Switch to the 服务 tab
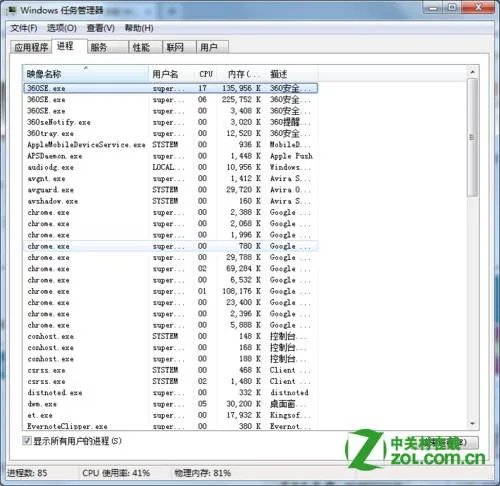This screenshot has height=486, width=500. tap(108, 47)
